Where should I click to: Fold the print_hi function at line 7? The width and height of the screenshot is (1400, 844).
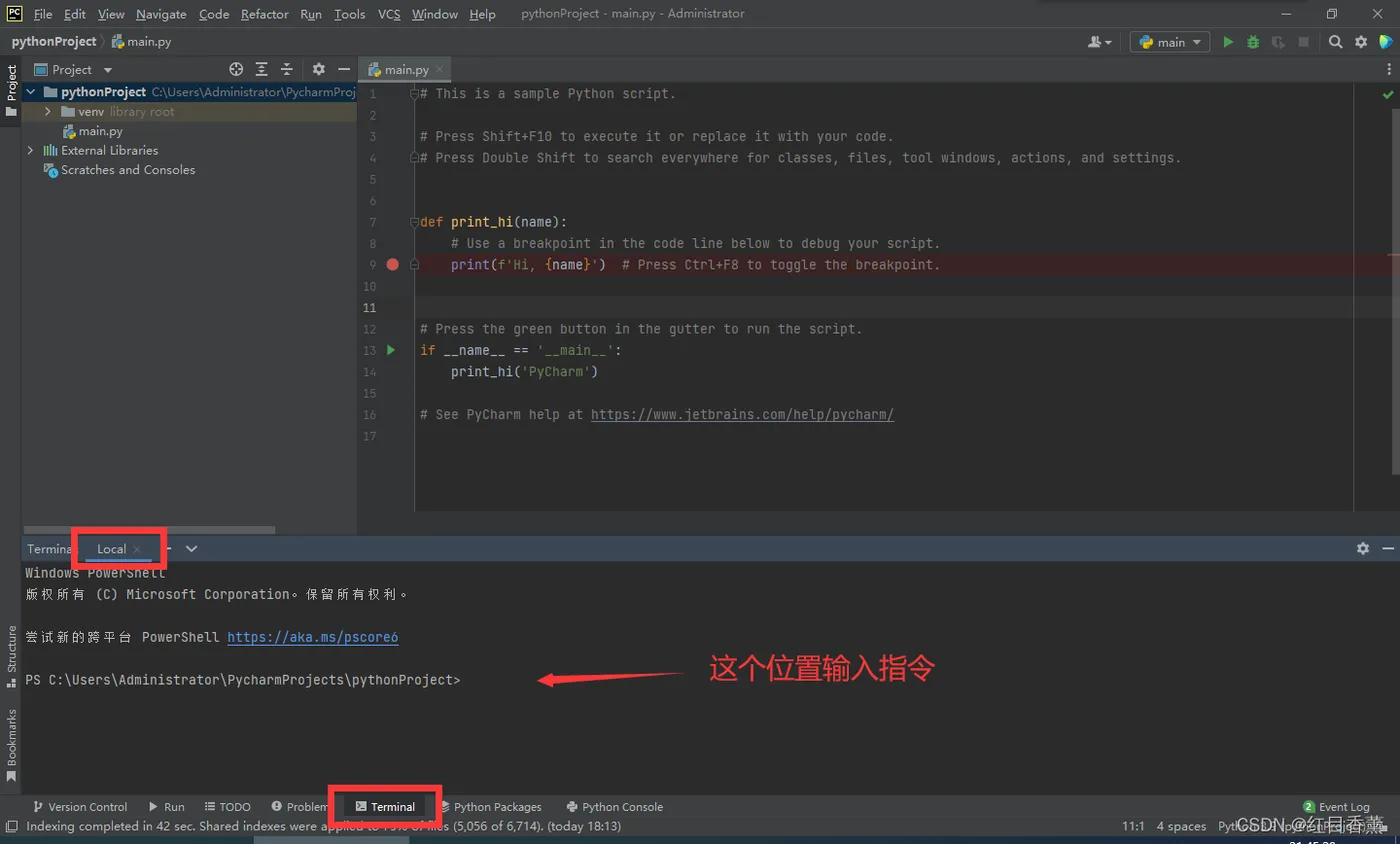[x=414, y=222]
